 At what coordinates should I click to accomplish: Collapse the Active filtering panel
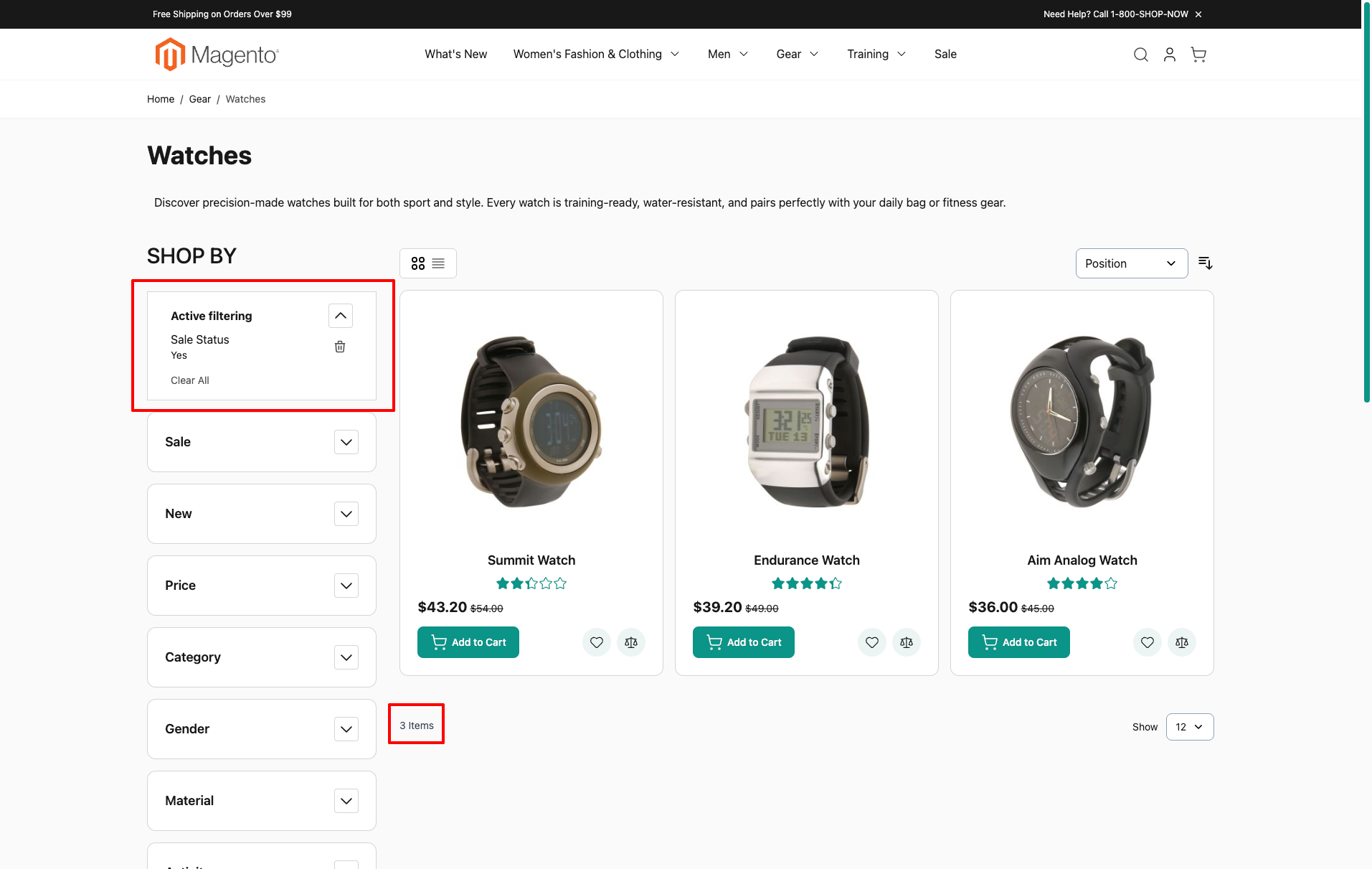coord(340,315)
